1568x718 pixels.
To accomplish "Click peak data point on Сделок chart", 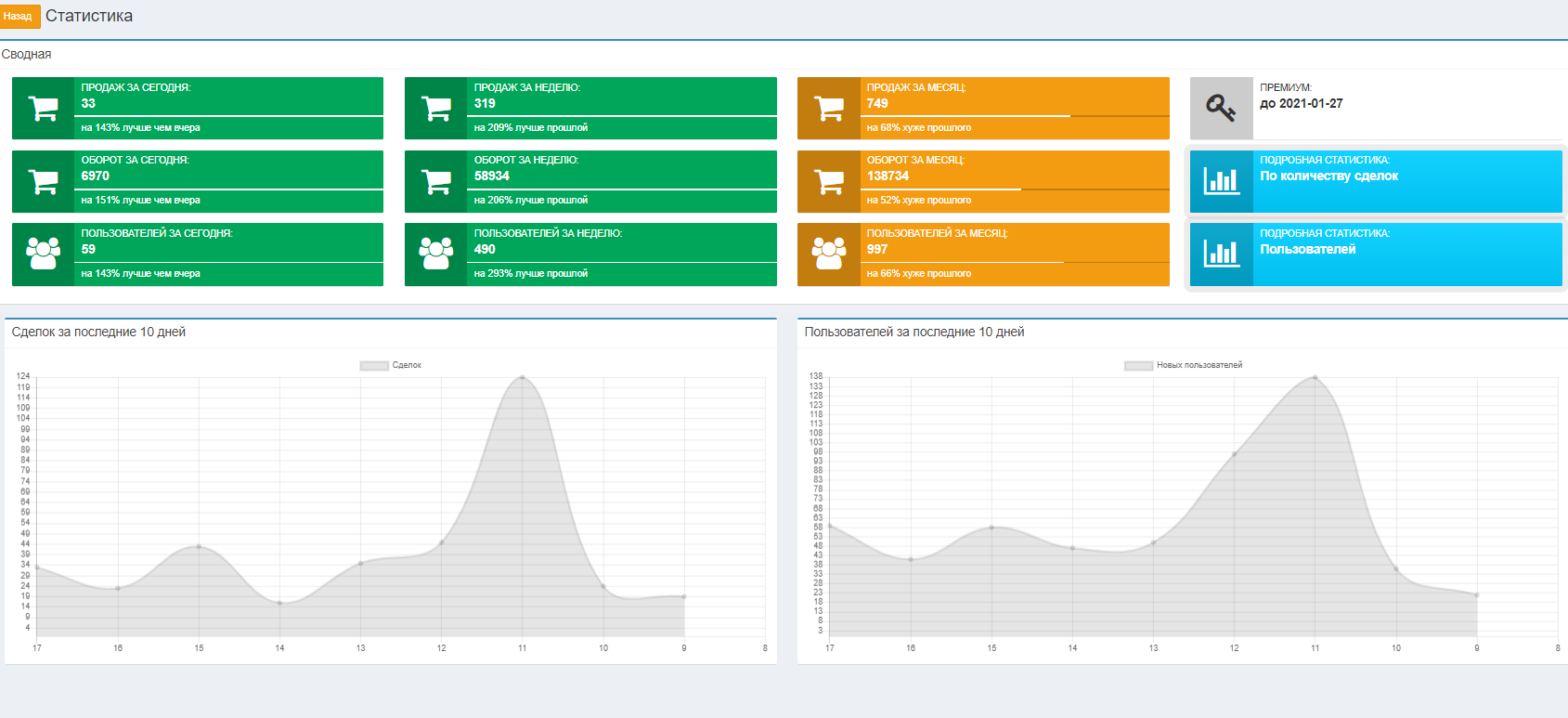I will pos(523,378).
